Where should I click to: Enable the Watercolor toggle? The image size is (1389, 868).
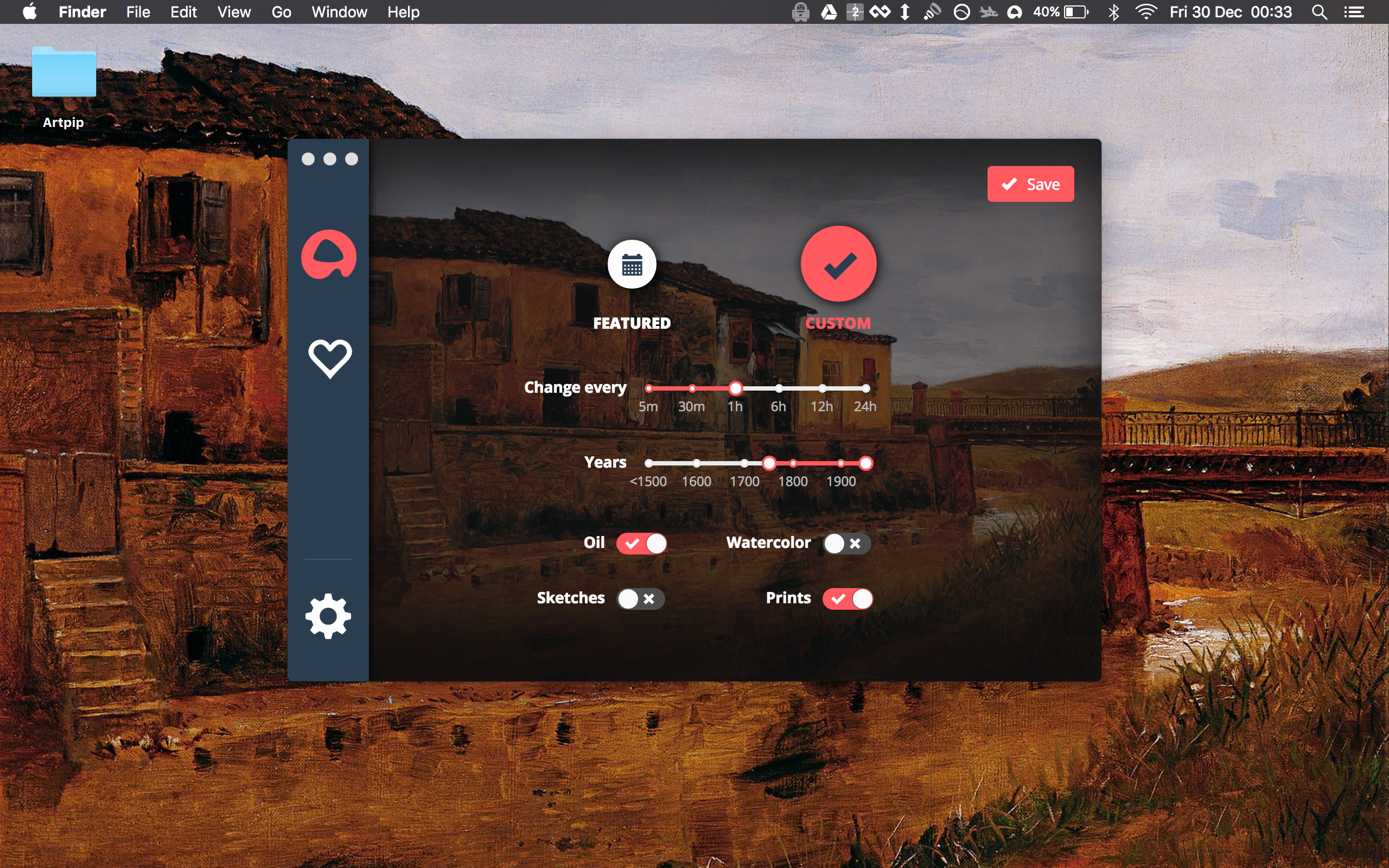(x=846, y=543)
